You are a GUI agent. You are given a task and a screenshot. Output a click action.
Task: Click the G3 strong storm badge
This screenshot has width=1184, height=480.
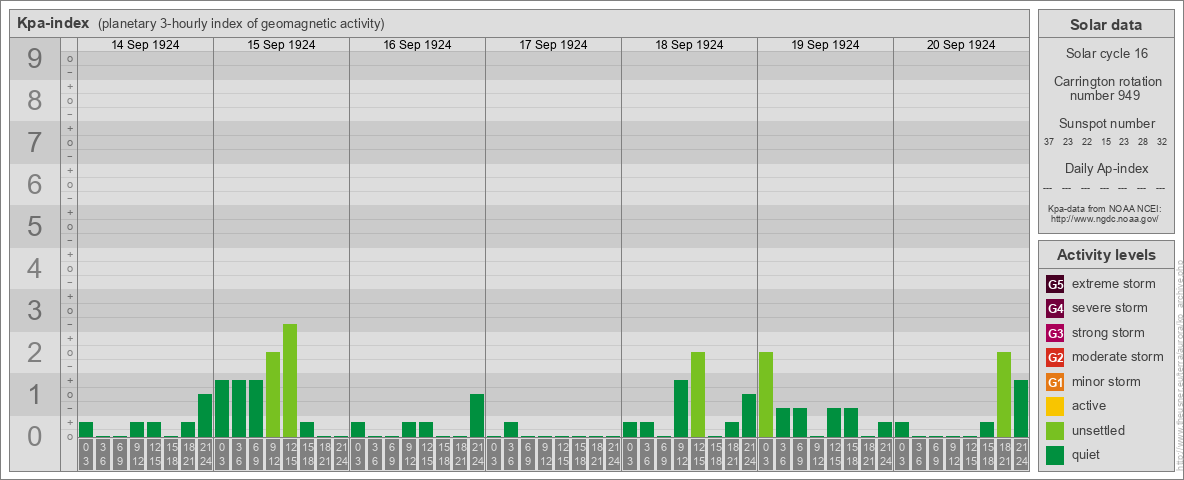1055,333
